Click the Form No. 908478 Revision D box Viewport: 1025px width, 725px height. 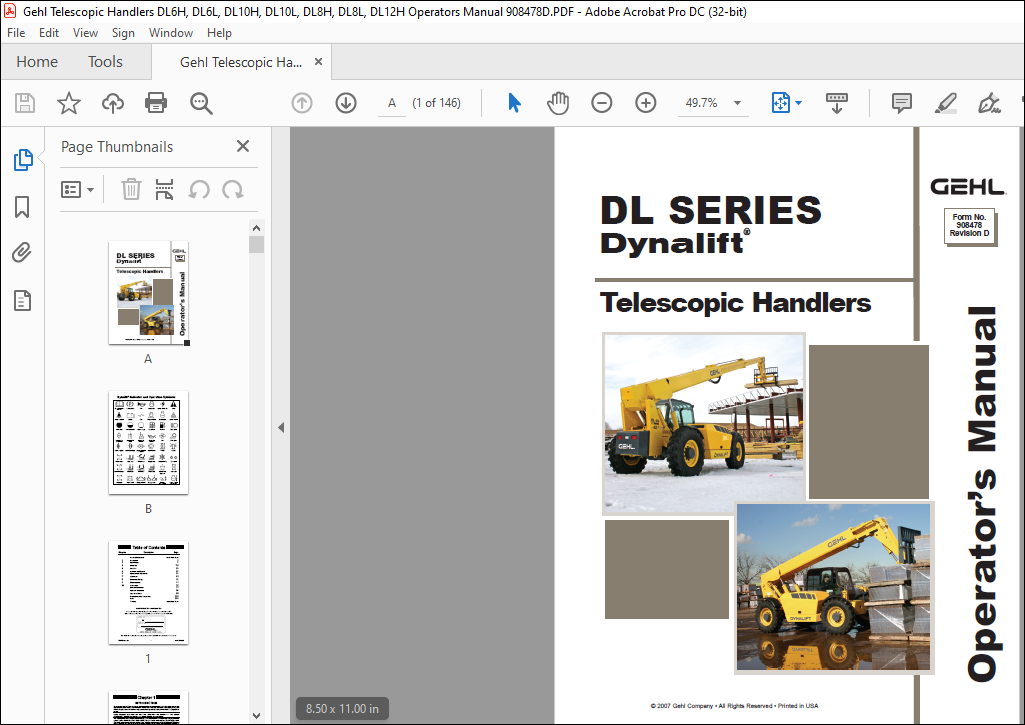pos(969,226)
